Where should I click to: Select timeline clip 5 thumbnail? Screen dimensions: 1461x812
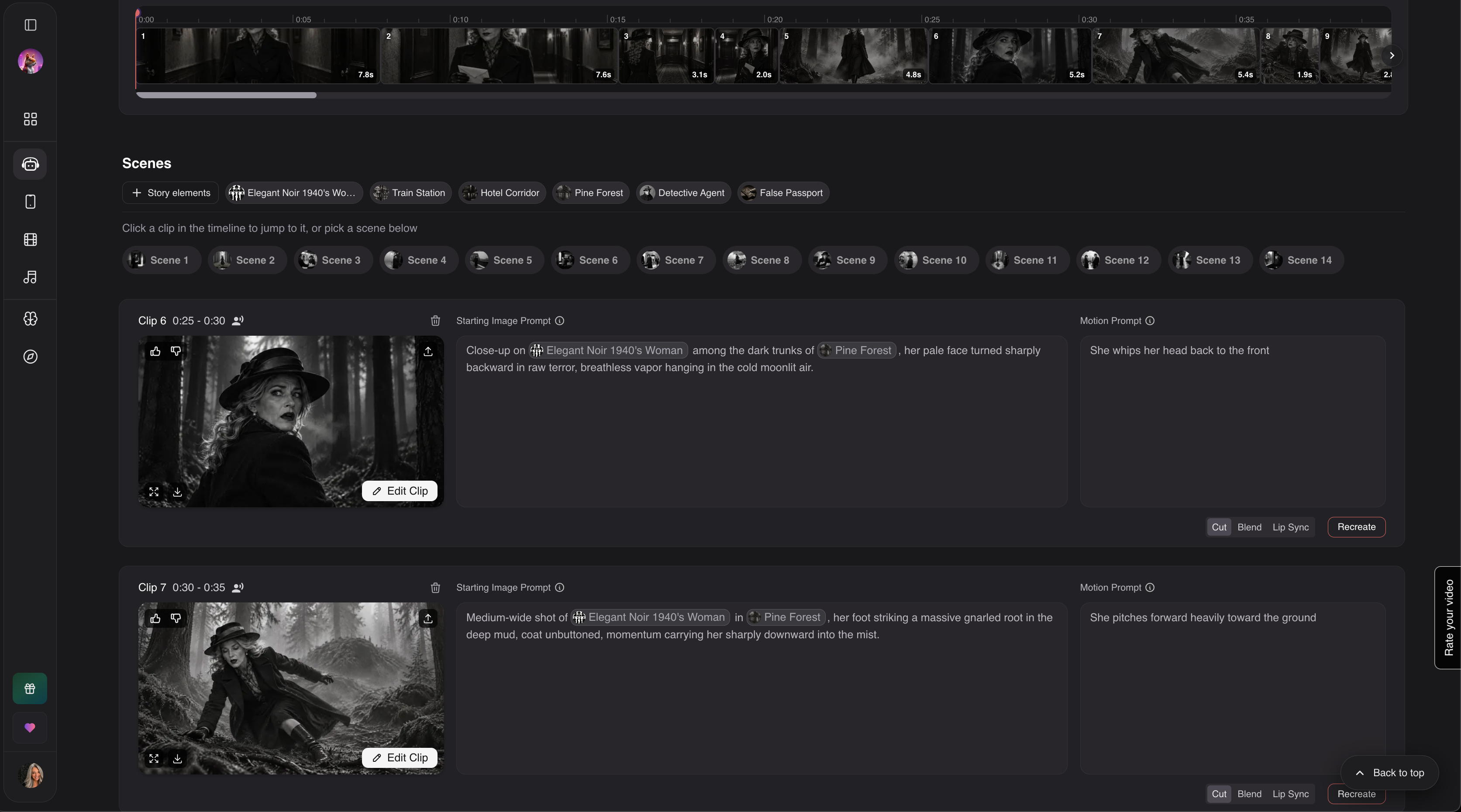pos(854,55)
